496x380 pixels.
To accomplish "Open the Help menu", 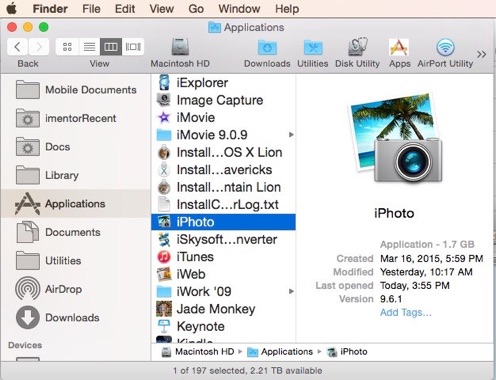I will coord(287,9).
